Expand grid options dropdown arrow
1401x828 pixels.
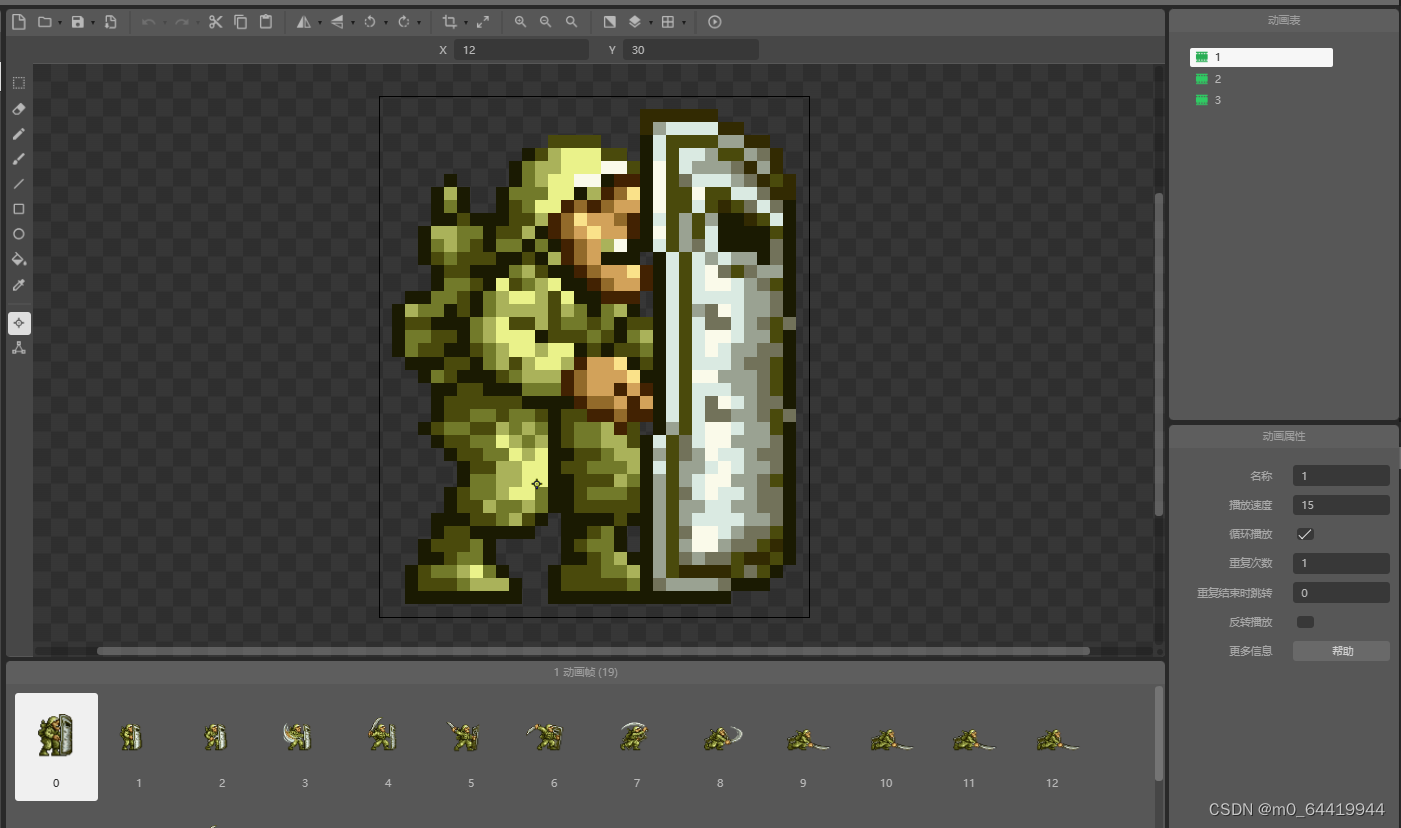pyautogui.click(x=684, y=23)
